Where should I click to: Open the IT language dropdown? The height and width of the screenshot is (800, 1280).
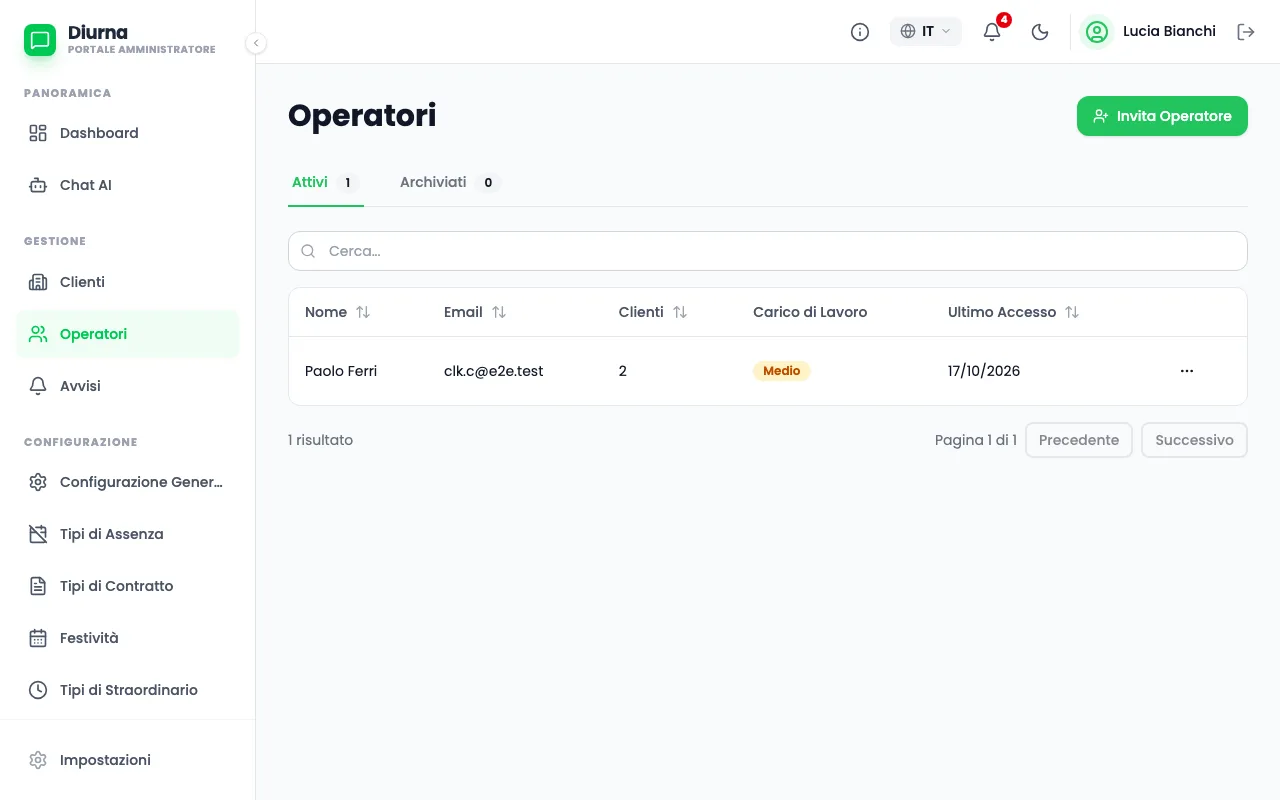pyautogui.click(x=926, y=32)
